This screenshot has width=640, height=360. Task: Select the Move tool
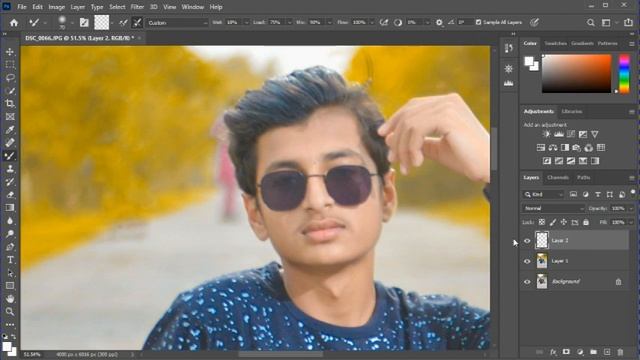pyautogui.click(x=10, y=52)
